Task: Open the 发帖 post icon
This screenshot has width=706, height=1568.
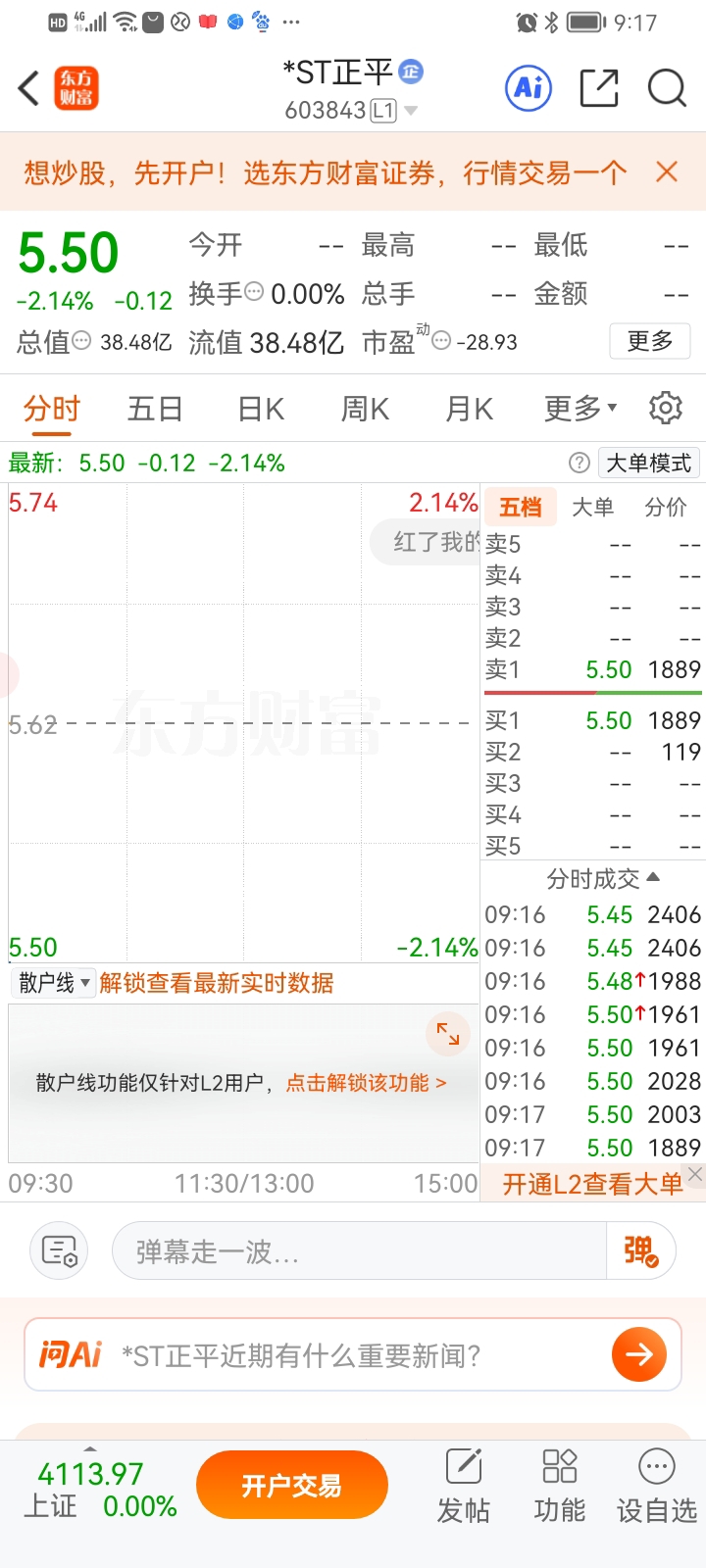Action: (464, 1486)
